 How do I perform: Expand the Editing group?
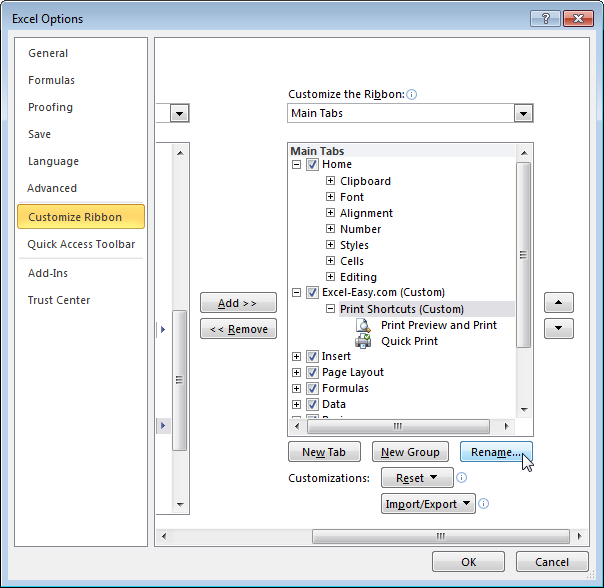(330, 277)
